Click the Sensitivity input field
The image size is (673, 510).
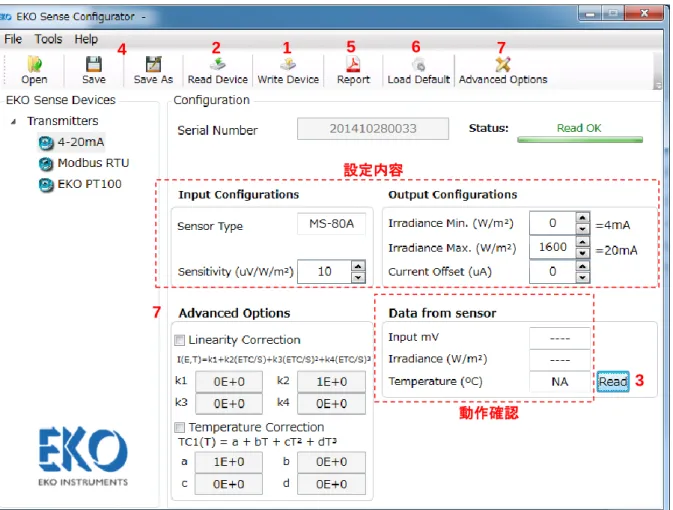point(324,272)
